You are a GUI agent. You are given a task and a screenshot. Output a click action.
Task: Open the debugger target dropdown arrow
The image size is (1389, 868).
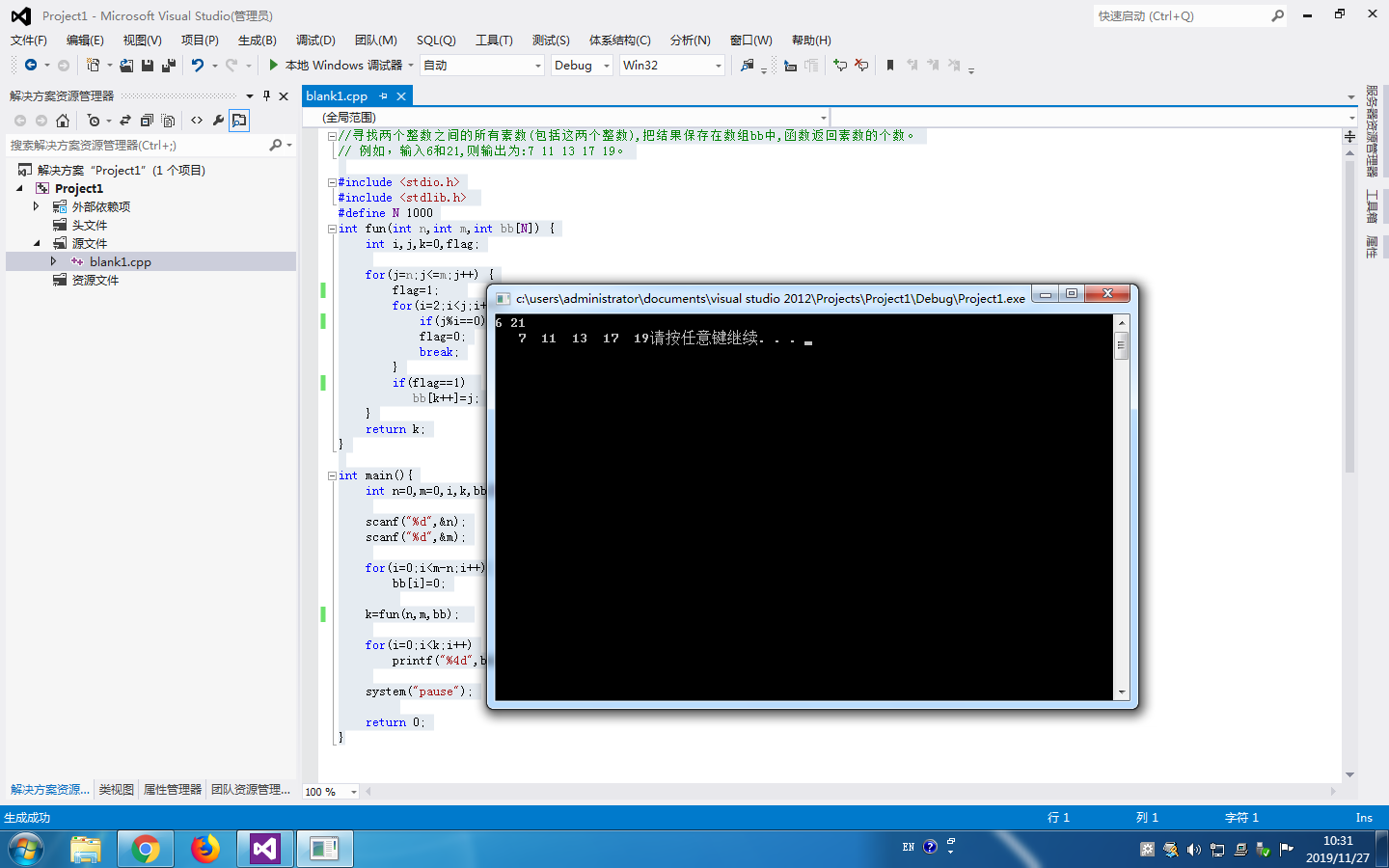coord(411,66)
